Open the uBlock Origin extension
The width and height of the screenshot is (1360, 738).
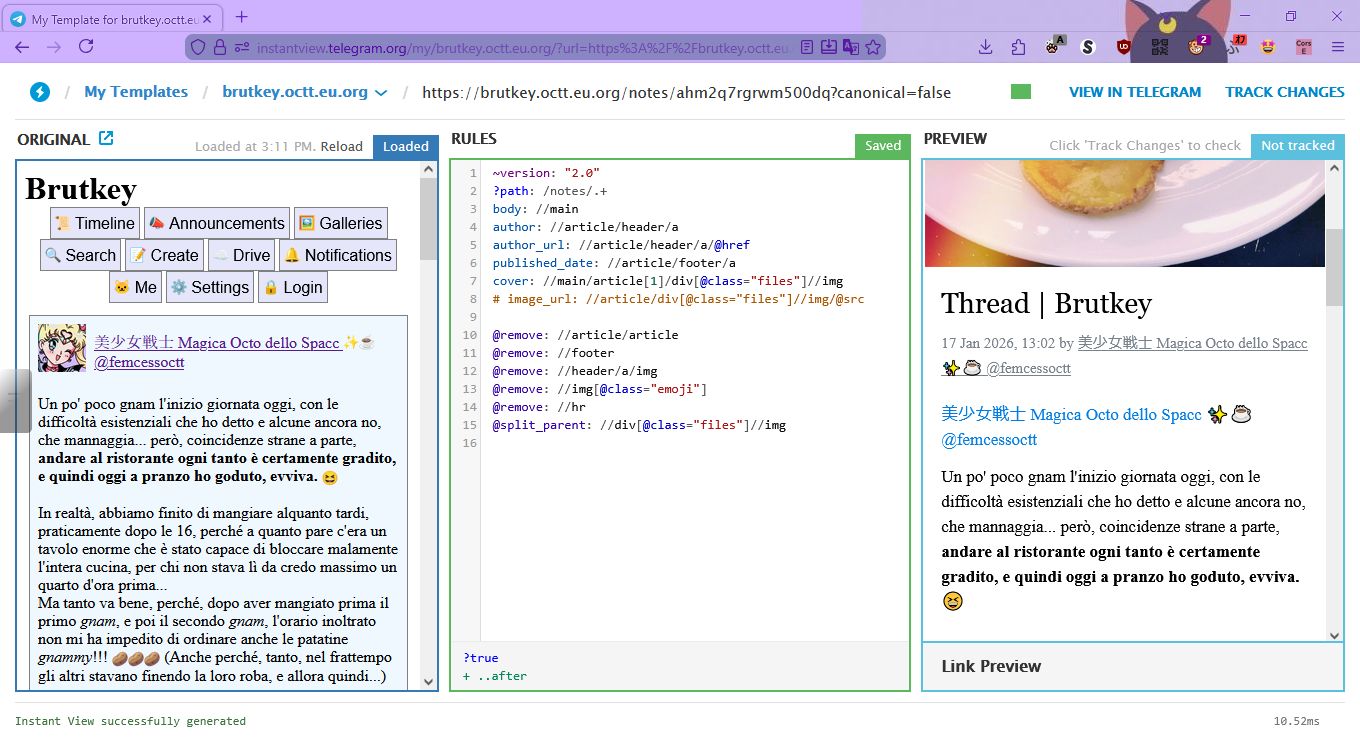pos(1122,46)
